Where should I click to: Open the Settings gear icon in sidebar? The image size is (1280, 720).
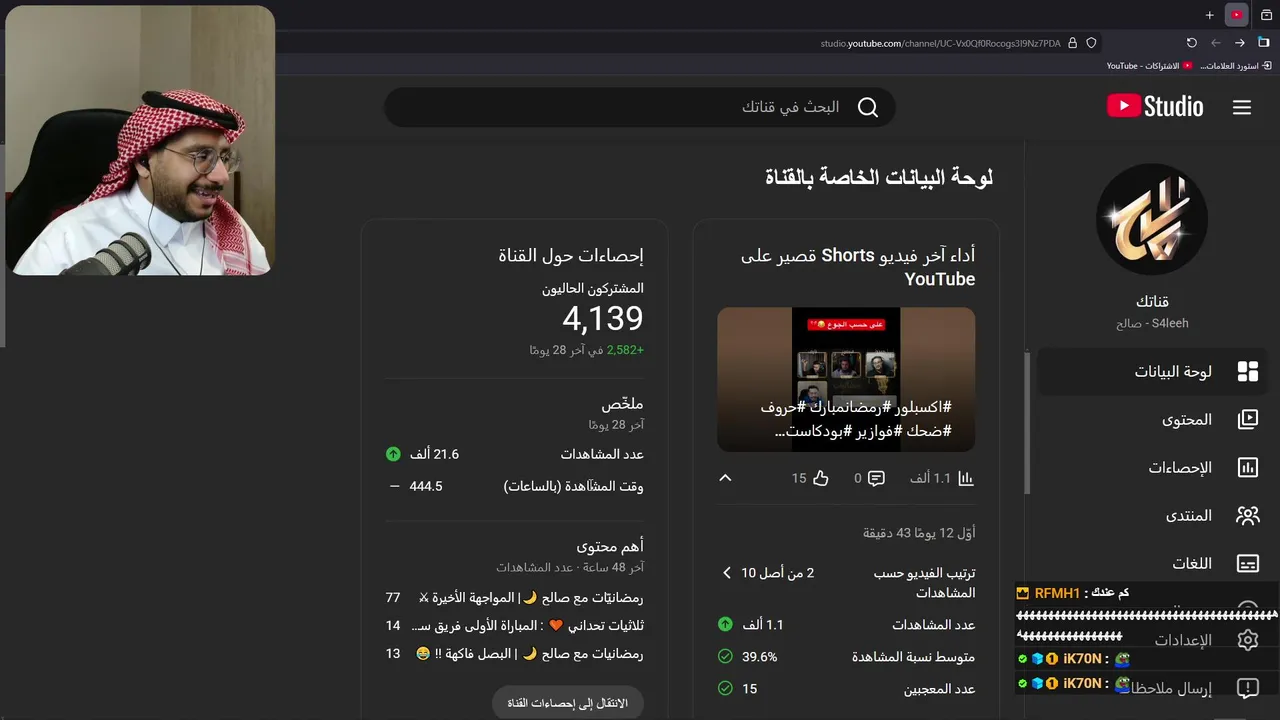tap(1248, 640)
